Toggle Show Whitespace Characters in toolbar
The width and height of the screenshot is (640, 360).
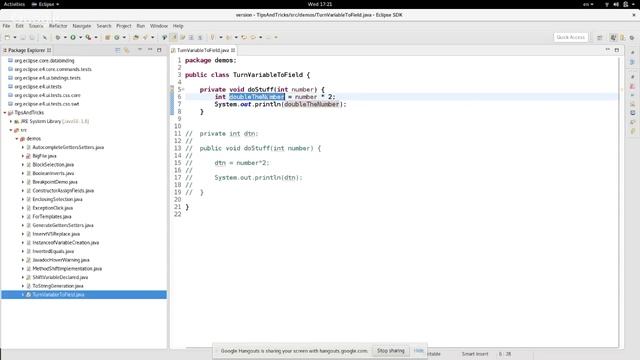(x=200, y=37)
